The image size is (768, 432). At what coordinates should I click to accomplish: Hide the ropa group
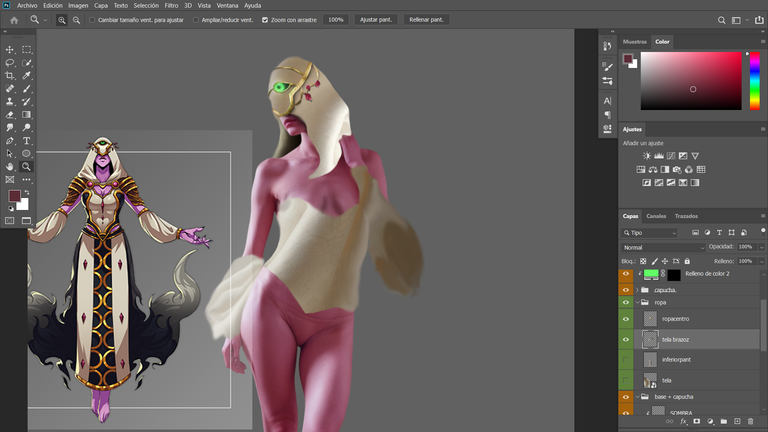click(625, 302)
